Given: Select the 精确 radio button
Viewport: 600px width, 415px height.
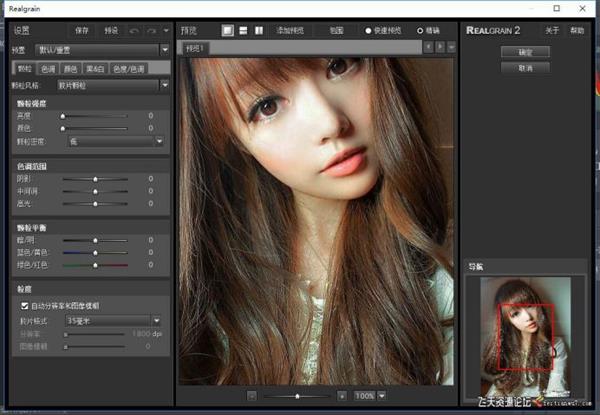Looking at the screenshot, I should (x=419, y=31).
